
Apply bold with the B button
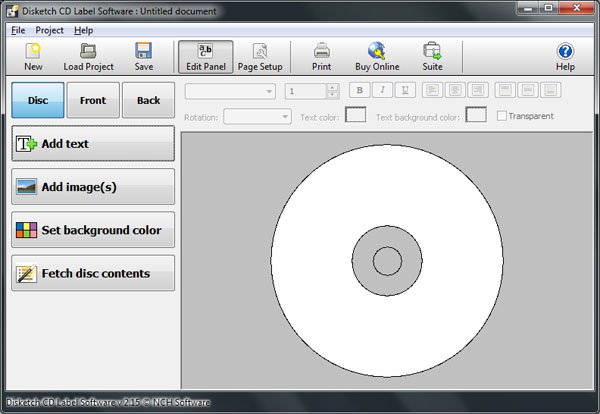point(359,90)
